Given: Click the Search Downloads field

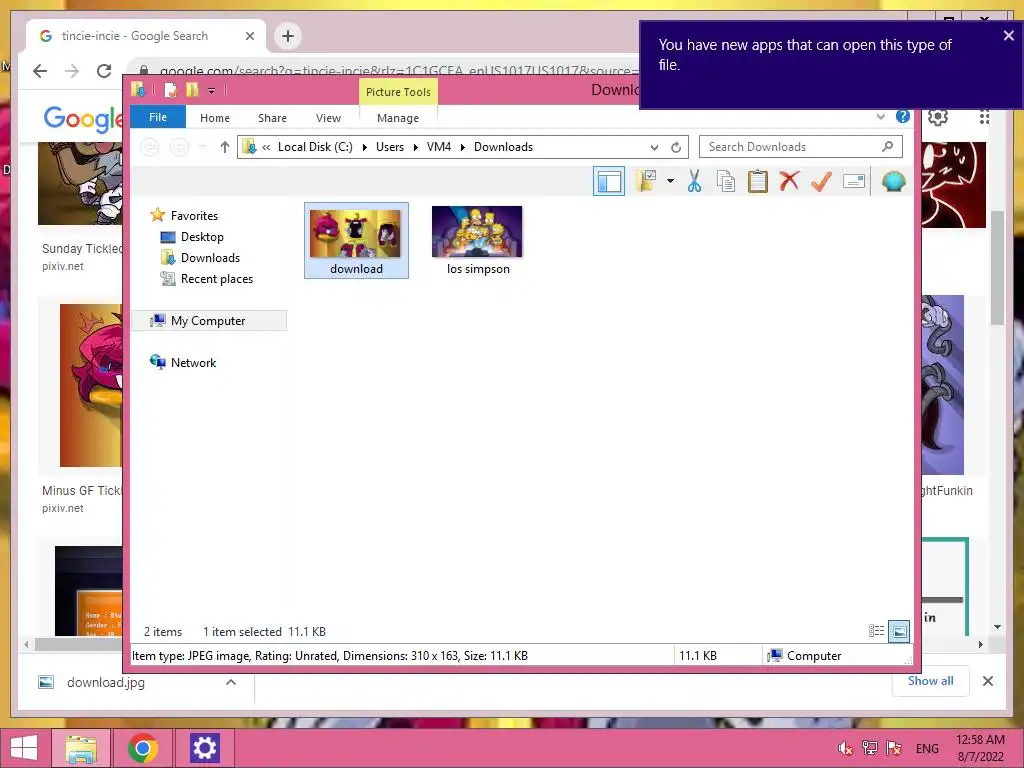Looking at the screenshot, I should pyautogui.click(x=801, y=147).
